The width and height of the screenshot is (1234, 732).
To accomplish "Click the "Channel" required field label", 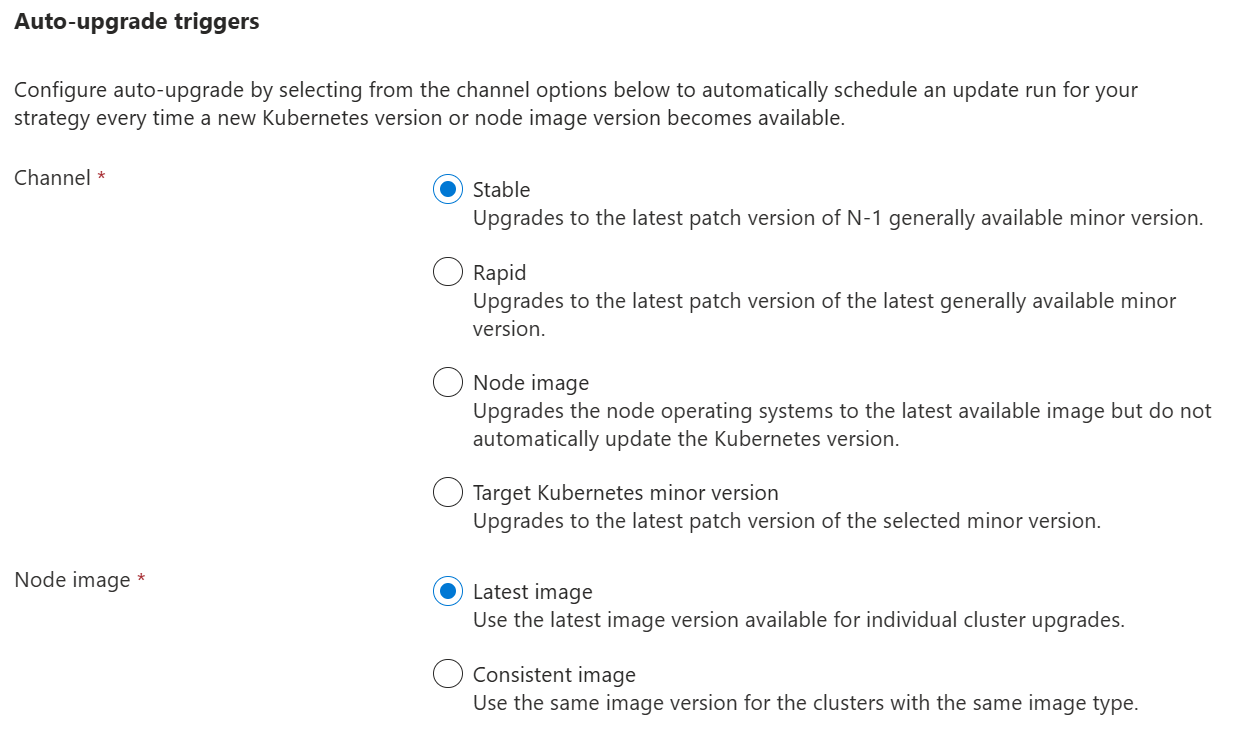I will 53,178.
